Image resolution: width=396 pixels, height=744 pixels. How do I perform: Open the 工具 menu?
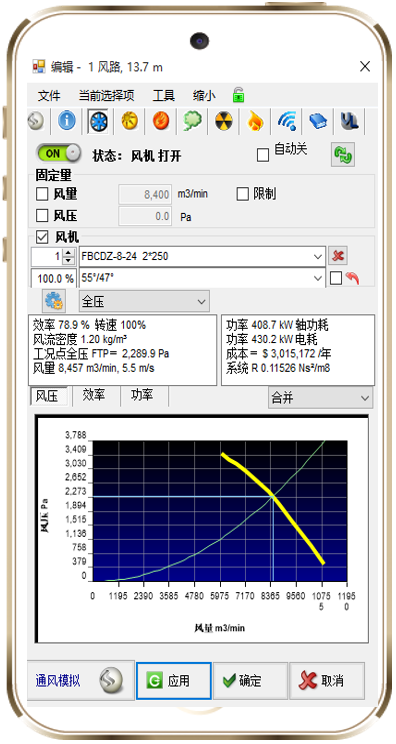(x=164, y=95)
